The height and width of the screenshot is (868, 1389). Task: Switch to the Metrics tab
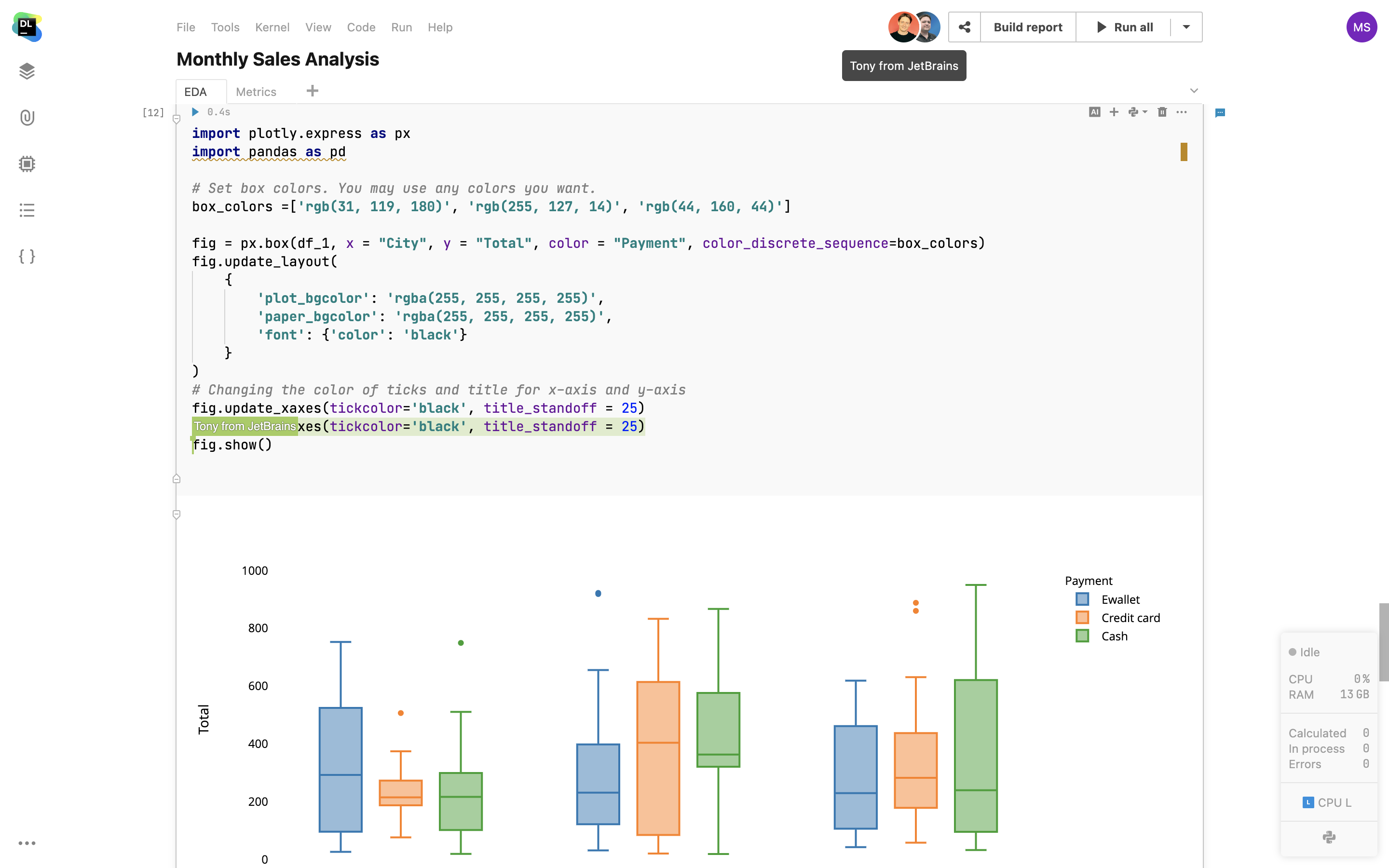[x=256, y=92]
